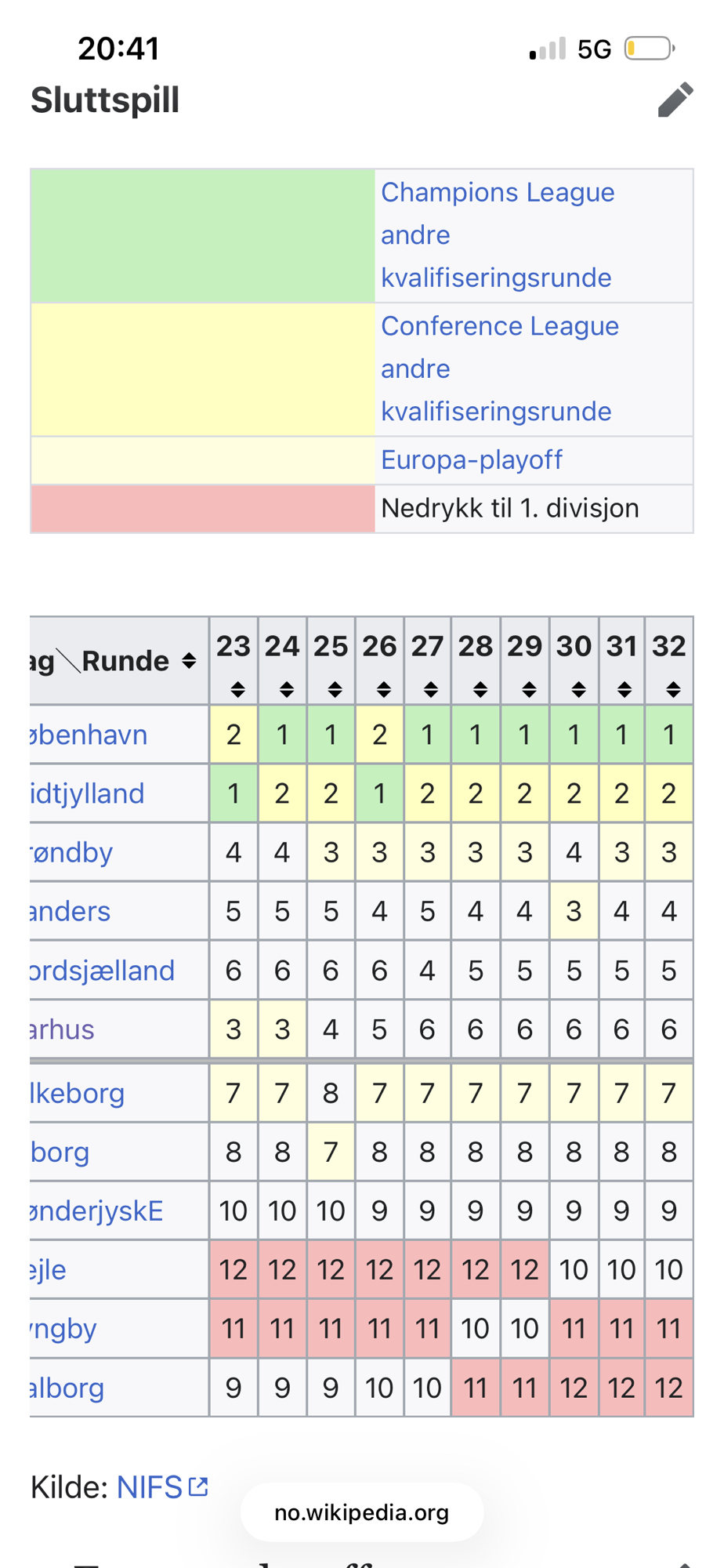Open the Nordsjælland team link
The image size is (724, 1568).
(x=102, y=971)
